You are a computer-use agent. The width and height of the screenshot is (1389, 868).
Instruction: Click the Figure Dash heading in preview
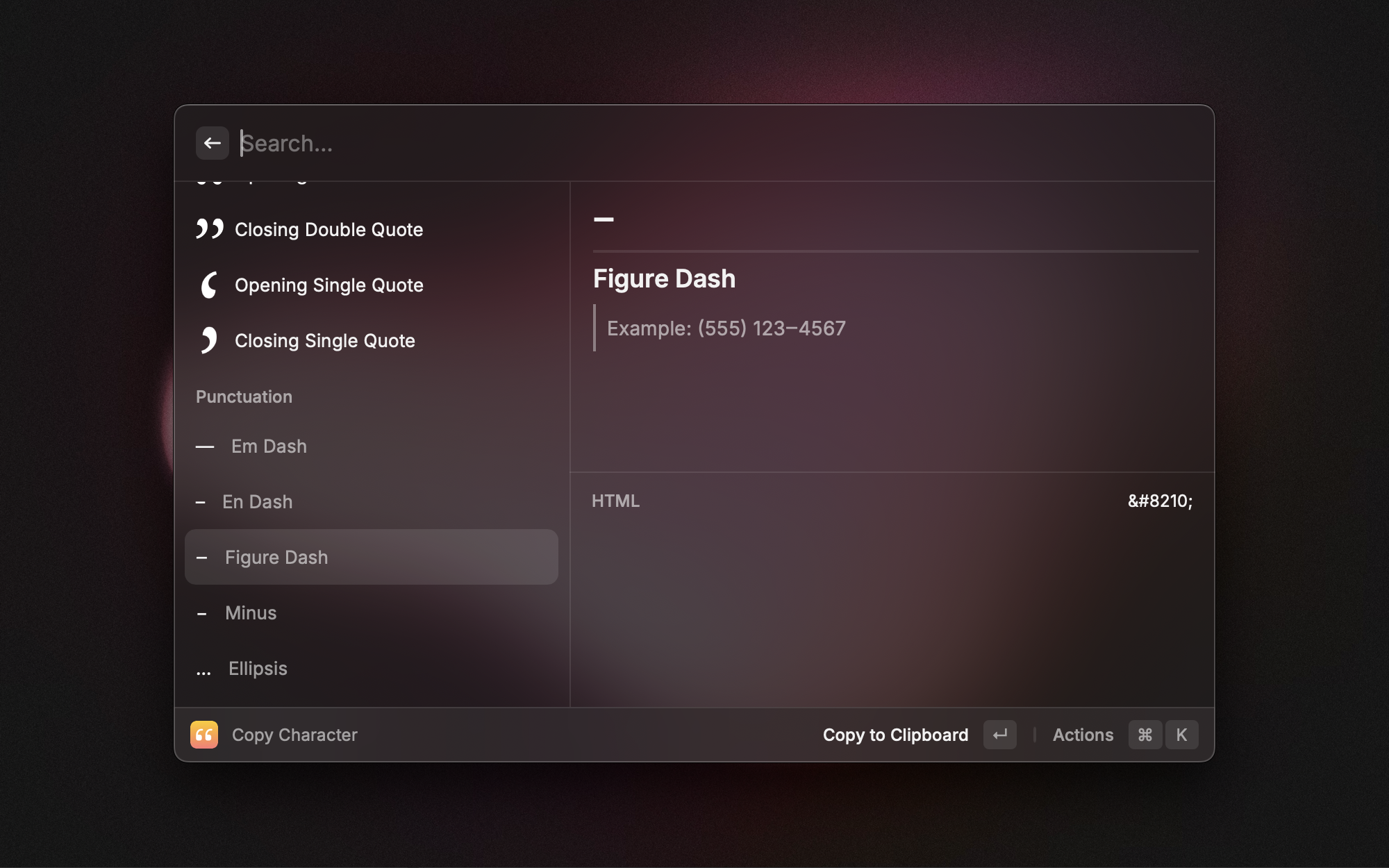pos(664,278)
